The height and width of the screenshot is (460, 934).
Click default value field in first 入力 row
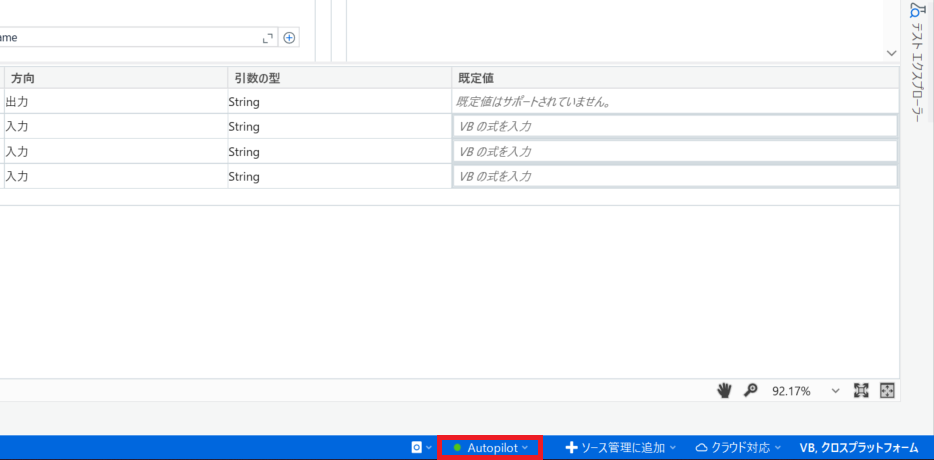pos(675,127)
